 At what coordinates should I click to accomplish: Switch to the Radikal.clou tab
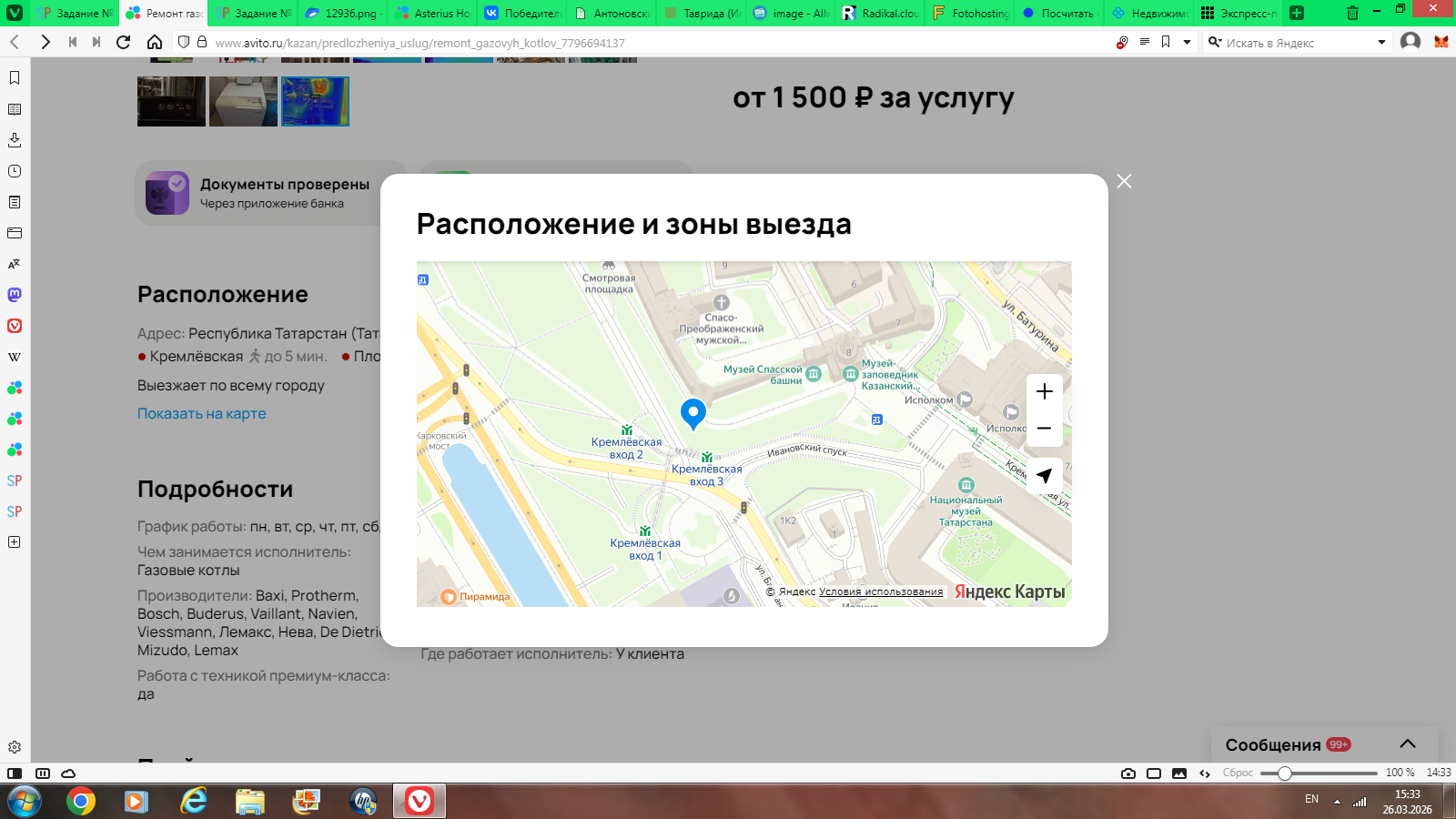click(x=879, y=13)
